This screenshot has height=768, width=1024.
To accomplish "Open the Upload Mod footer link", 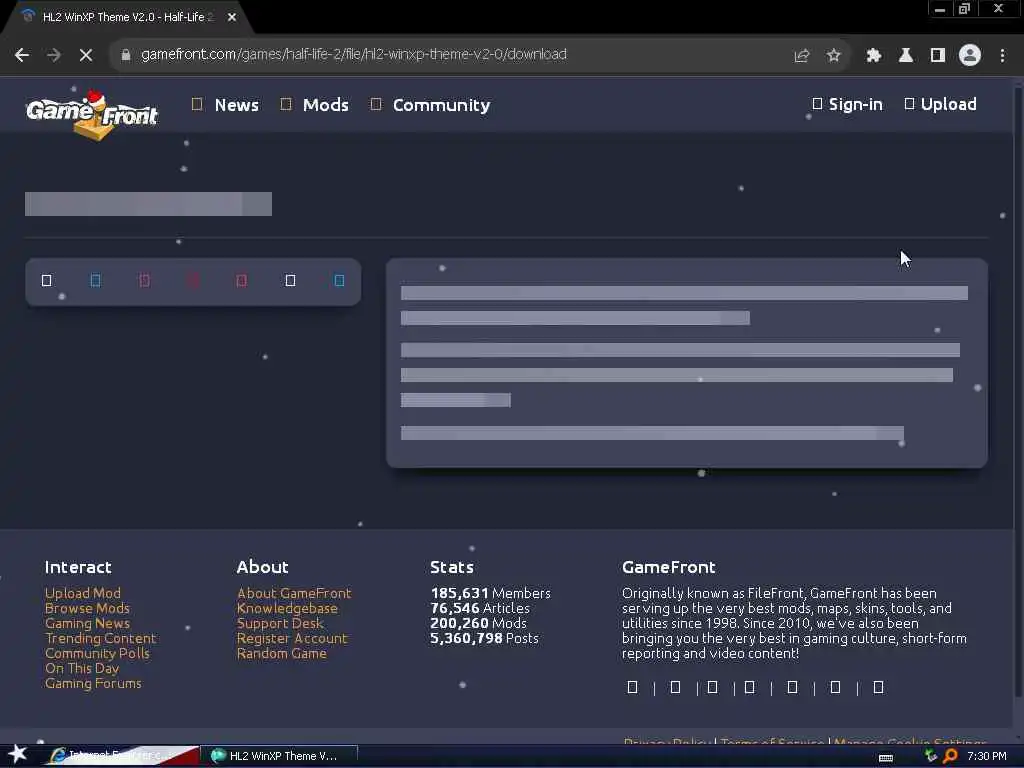I will click(x=83, y=593).
